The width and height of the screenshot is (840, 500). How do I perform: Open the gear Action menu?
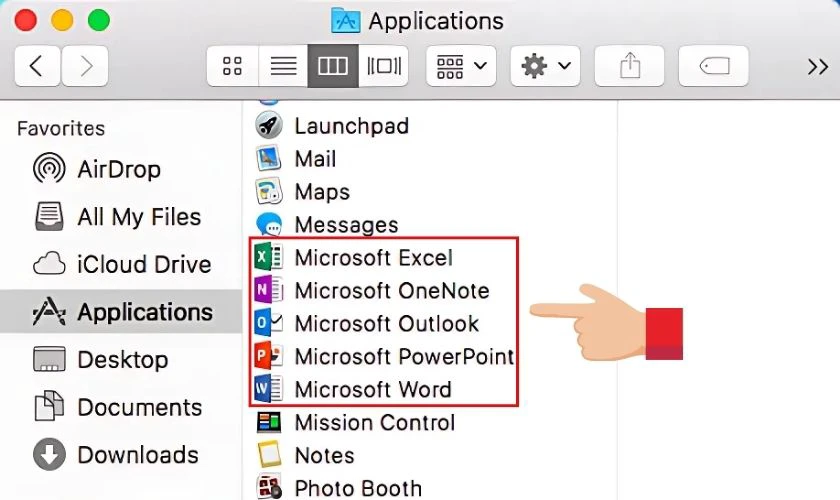click(x=546, y=67)
